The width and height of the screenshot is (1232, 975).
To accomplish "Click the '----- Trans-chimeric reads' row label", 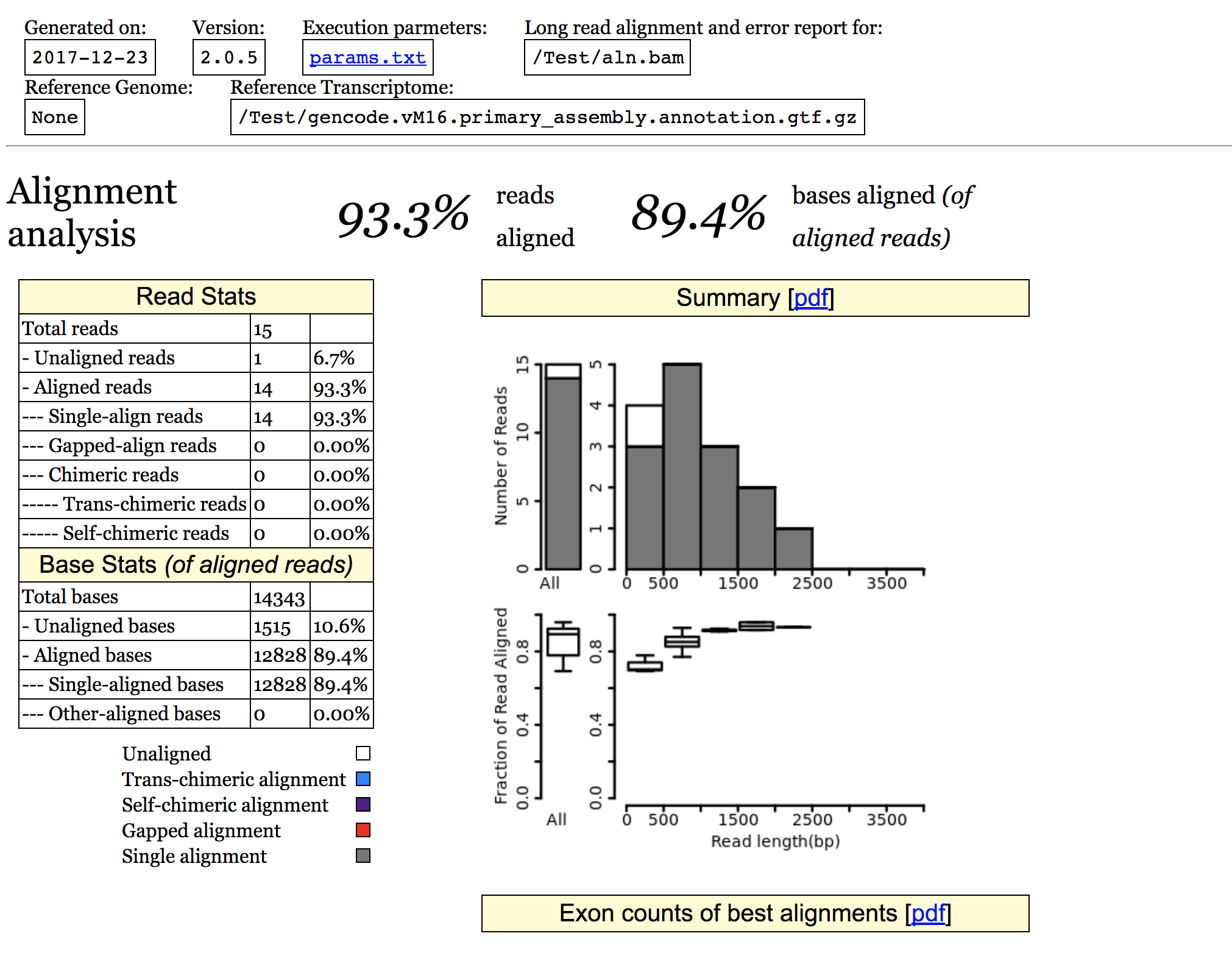I will [x=135, y=504].
